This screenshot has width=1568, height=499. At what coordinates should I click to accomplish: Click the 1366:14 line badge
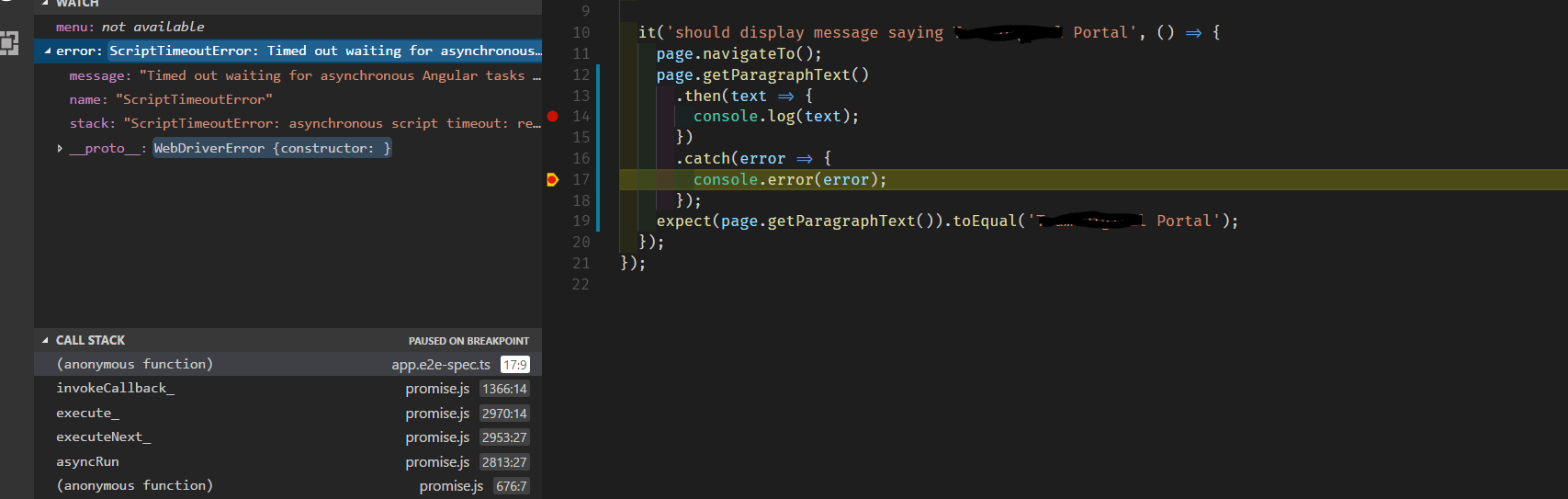(x=504, y=389)
